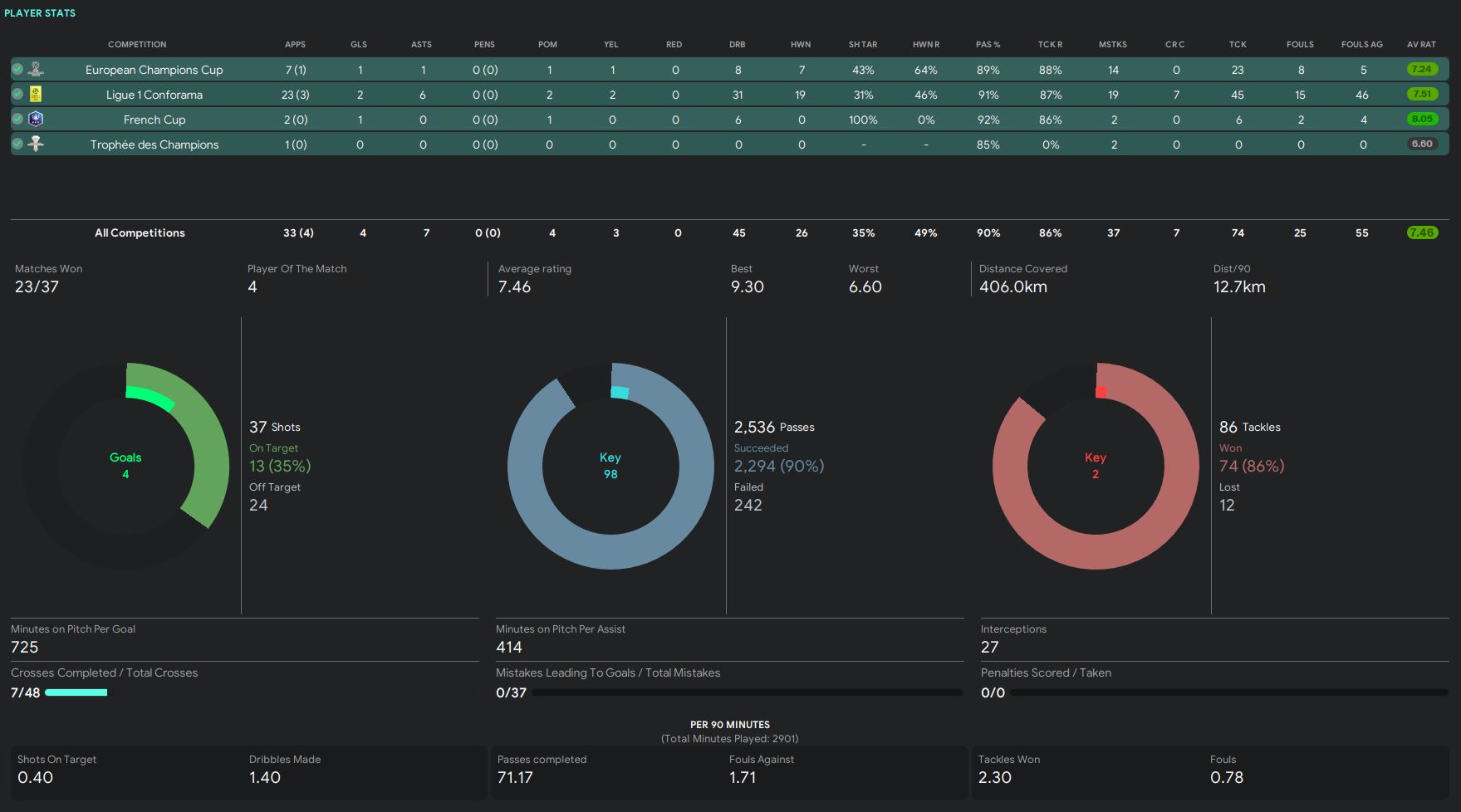Viewport: 1461px width, 812px height.
Task: Click the Trophée des Champions trophy icon
Action: click(x=36, y=144)
